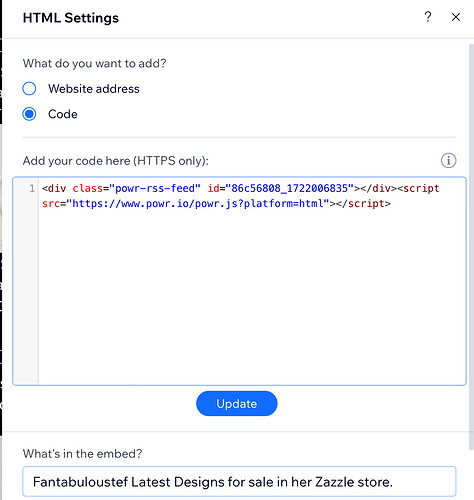Select the Website address radio button
The width and height of the screenshot is (474, 500).
[x=29, y=89]
